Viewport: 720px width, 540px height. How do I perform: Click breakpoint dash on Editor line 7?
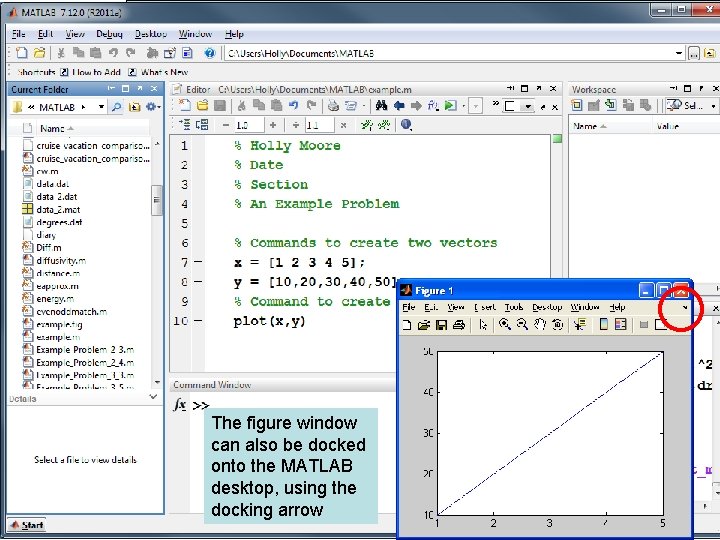[198, 262]
